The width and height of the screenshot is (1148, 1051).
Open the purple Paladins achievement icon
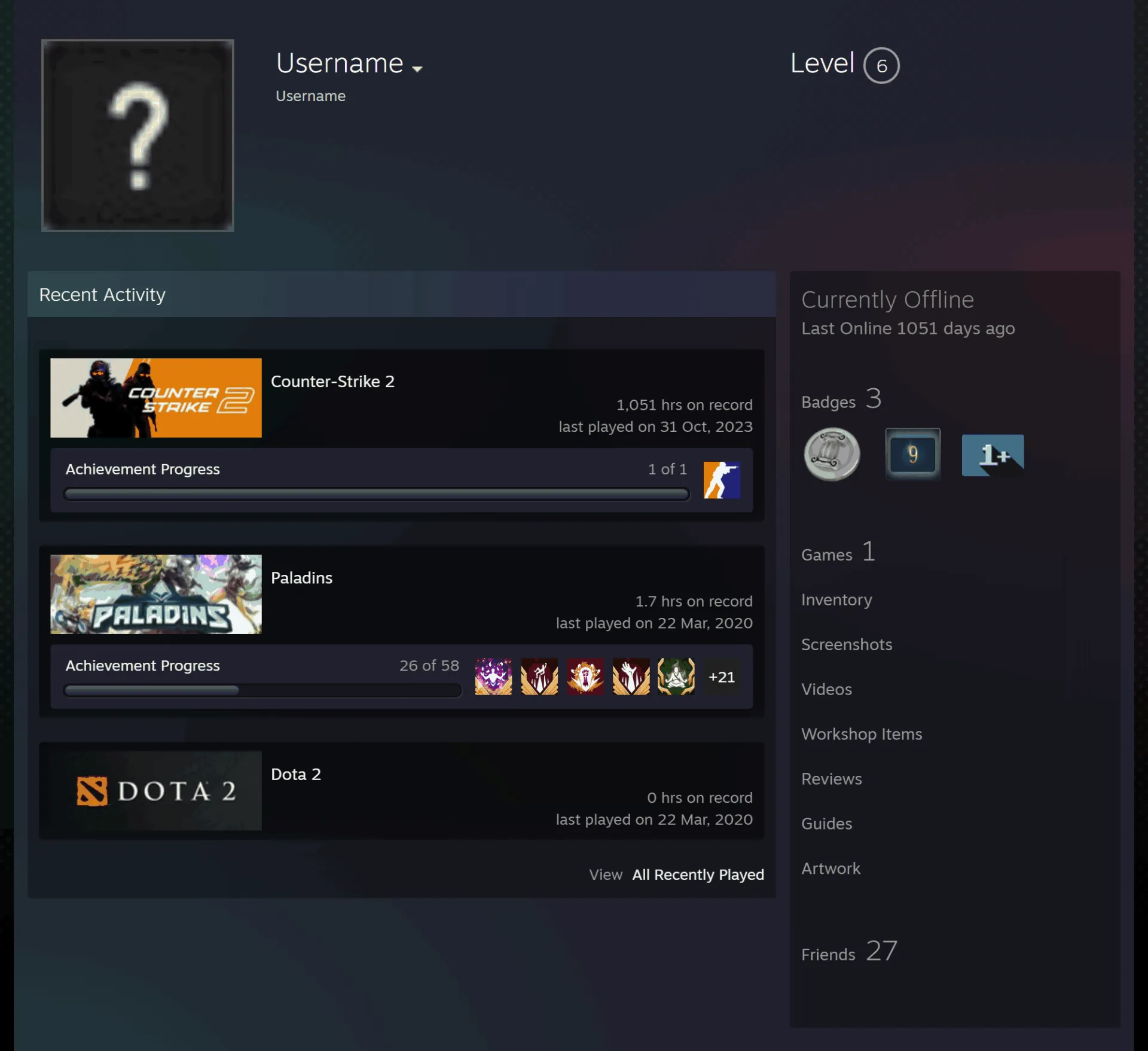493,677
